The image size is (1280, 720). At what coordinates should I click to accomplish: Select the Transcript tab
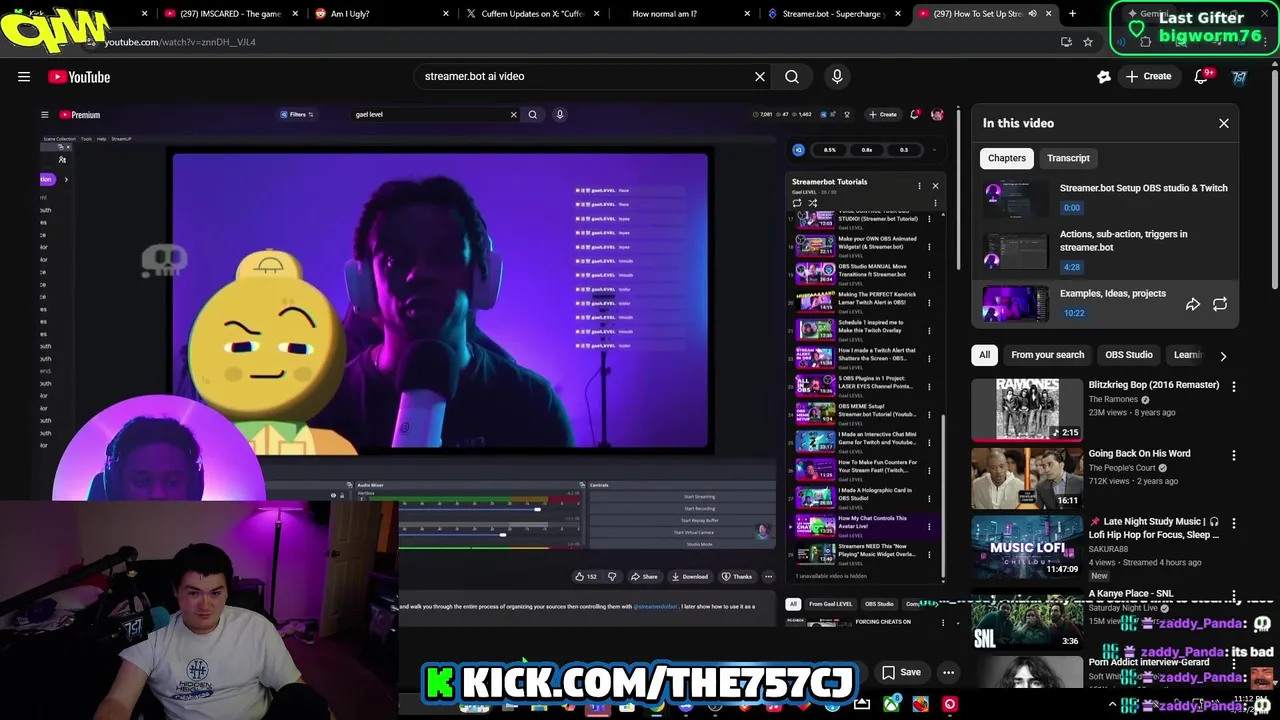coord(1068,158)
